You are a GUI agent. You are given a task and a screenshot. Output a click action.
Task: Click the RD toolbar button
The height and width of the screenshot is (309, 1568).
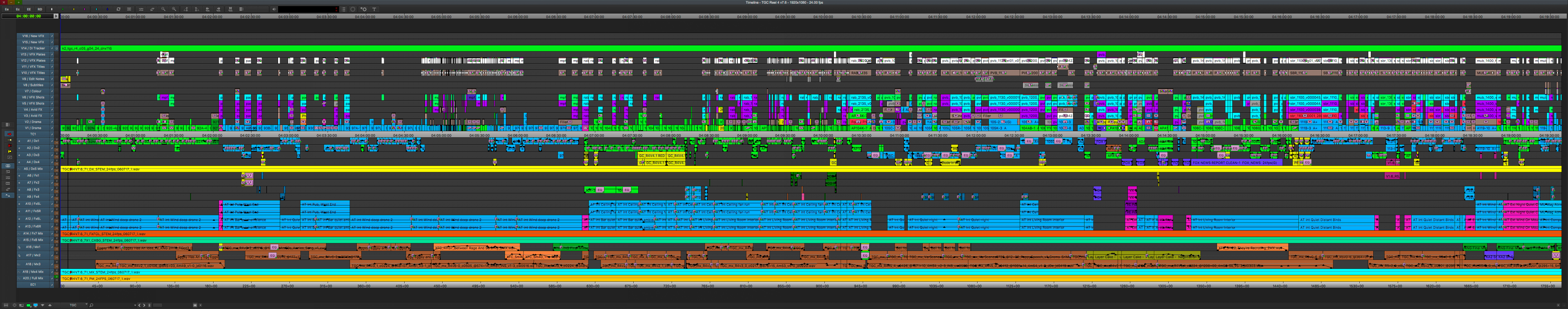pyautogui.click(x=40, y=9)
